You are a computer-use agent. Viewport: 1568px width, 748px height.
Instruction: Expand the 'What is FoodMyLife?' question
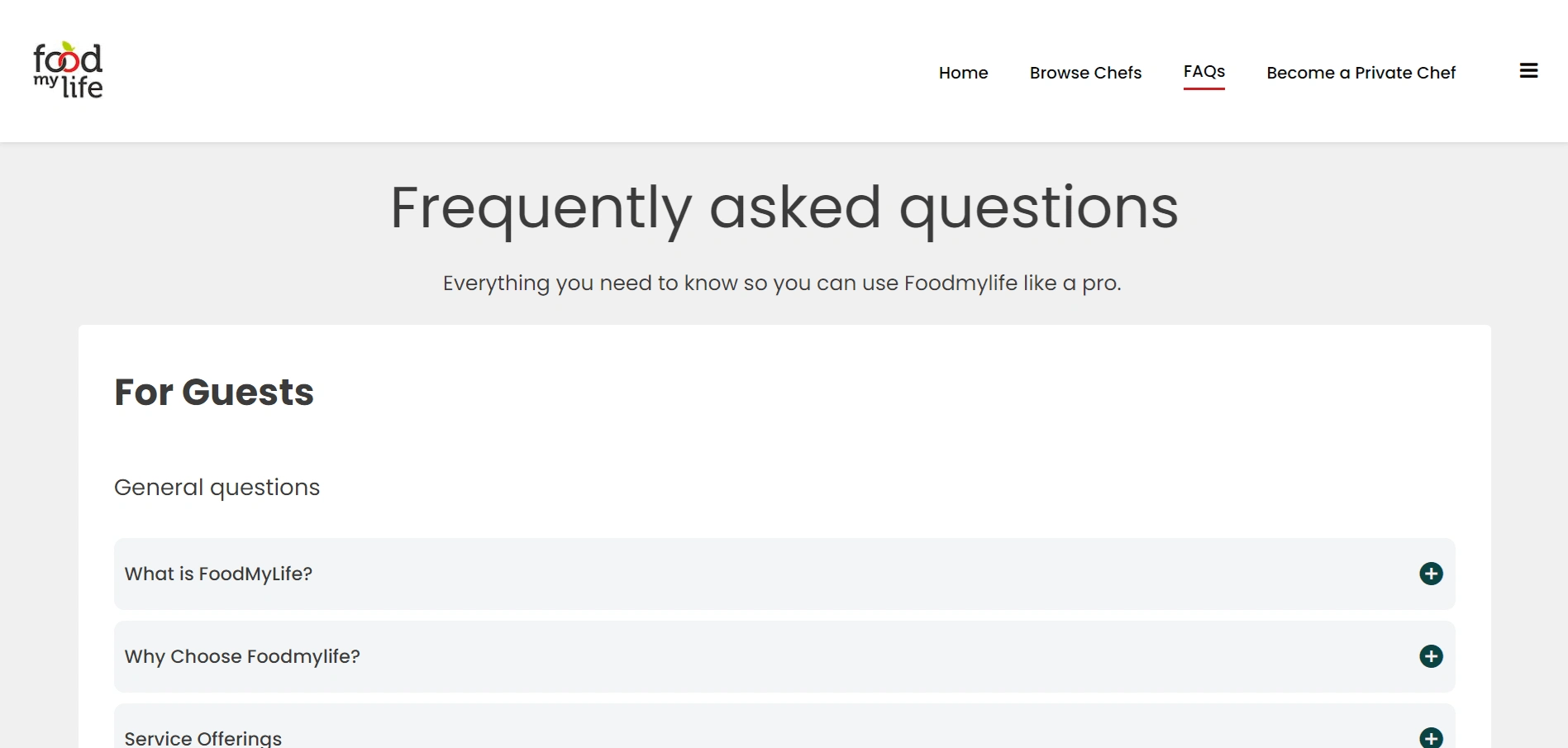click(x=784, y=574)
